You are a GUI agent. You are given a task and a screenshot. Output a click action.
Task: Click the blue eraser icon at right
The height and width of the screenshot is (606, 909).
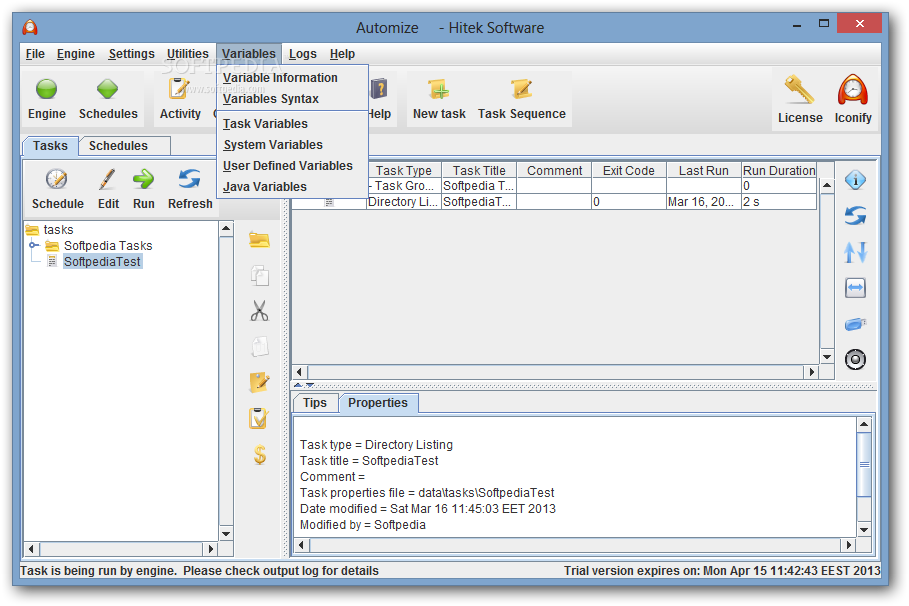pos(855,324)
